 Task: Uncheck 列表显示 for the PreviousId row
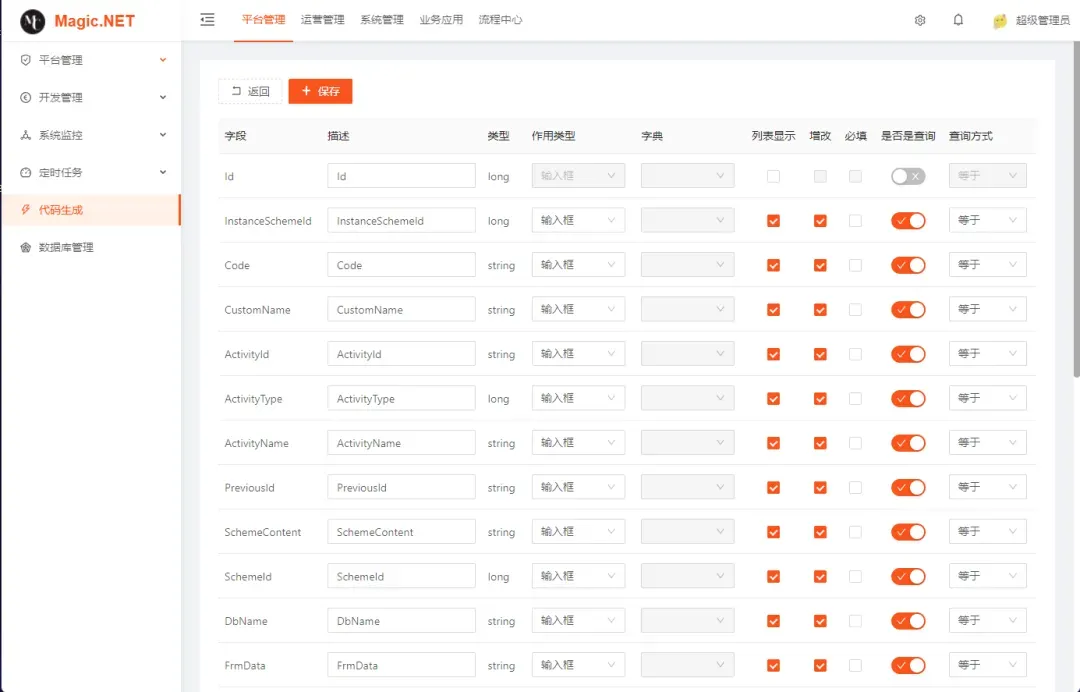click(x=773, y=488)
